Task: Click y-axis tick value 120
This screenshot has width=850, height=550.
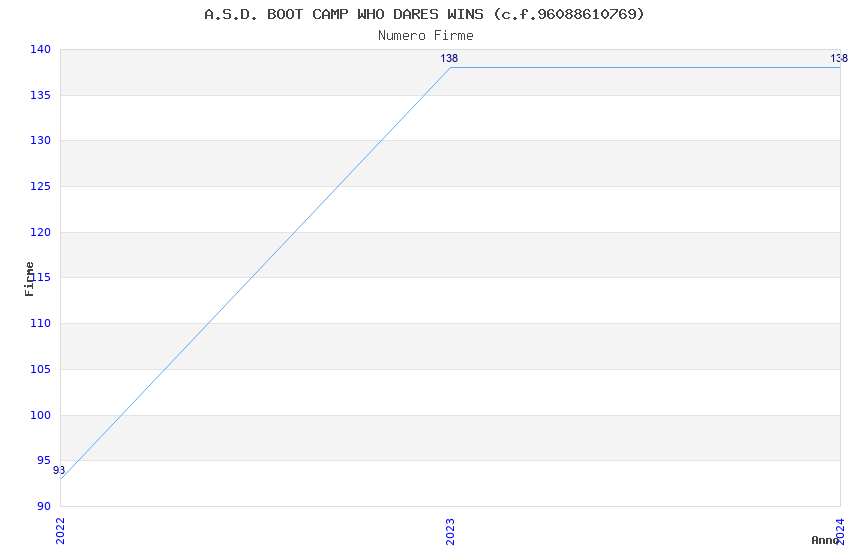Action: coord(40,232)
